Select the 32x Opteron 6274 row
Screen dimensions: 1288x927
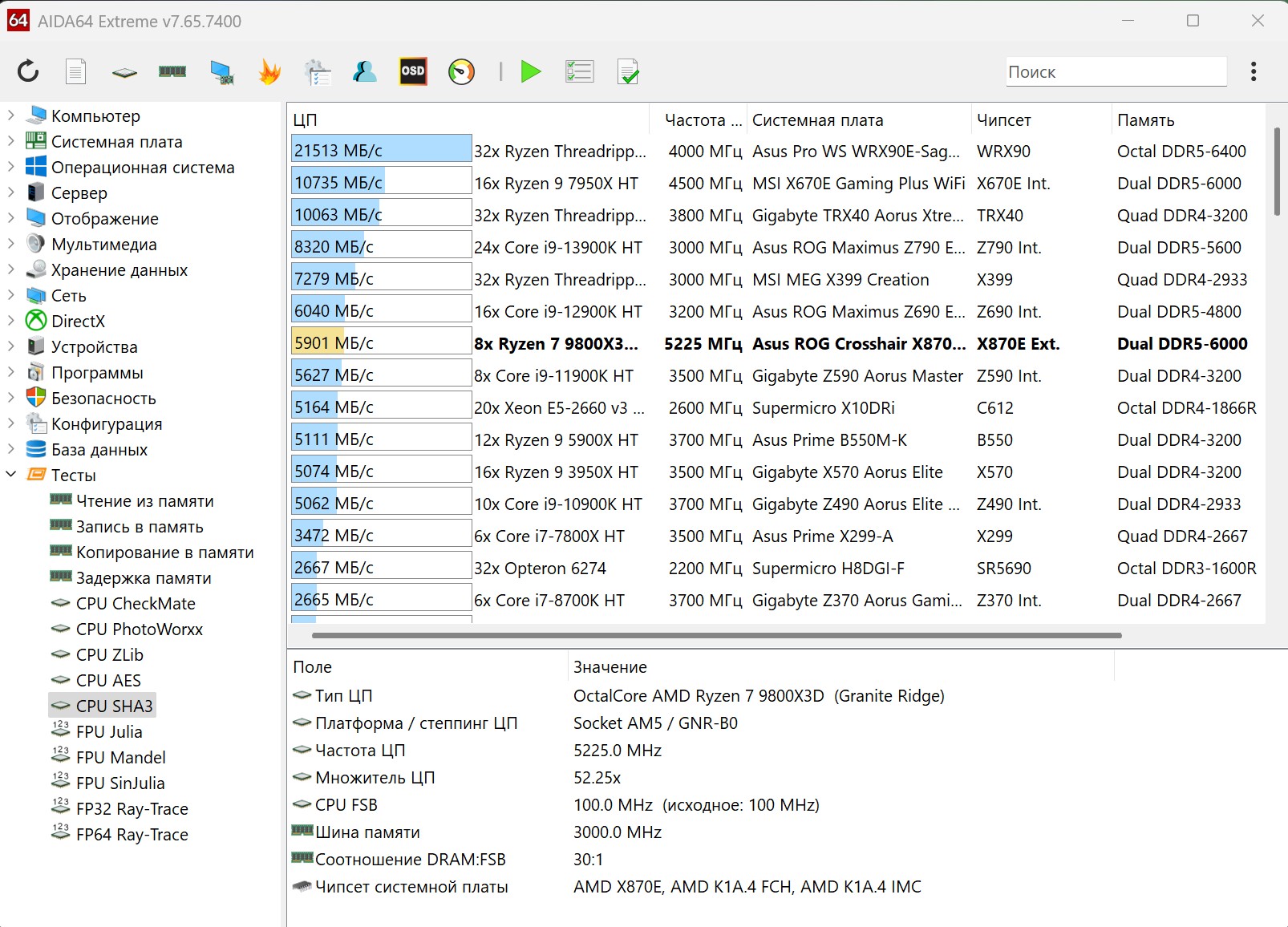point(776,568)
